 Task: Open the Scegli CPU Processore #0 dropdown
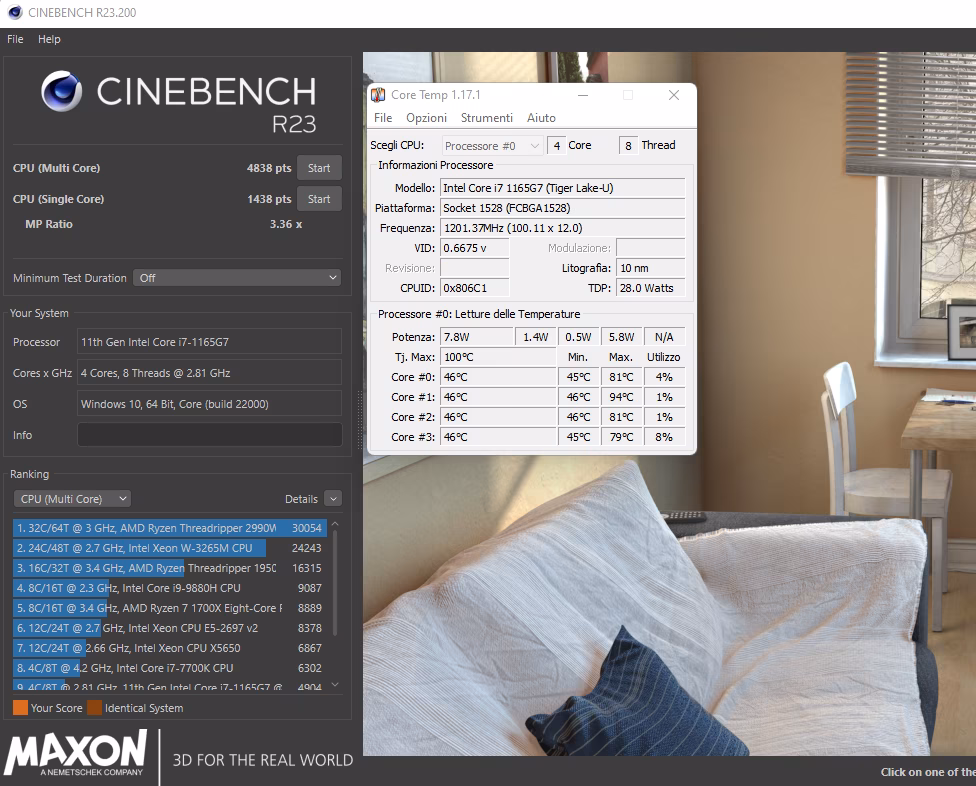pyautogui.click(x=492, y=146)
